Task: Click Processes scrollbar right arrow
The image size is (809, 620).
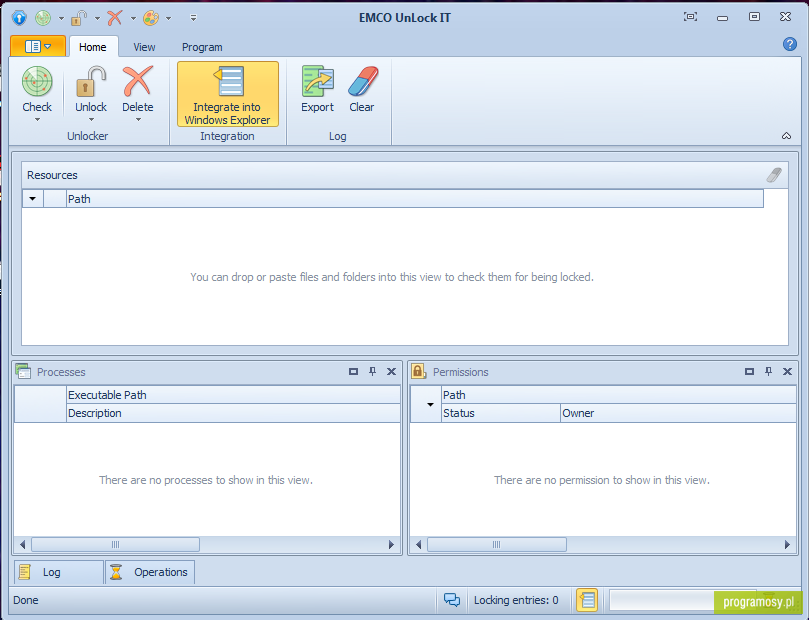Action: click(x=391, y=545)
